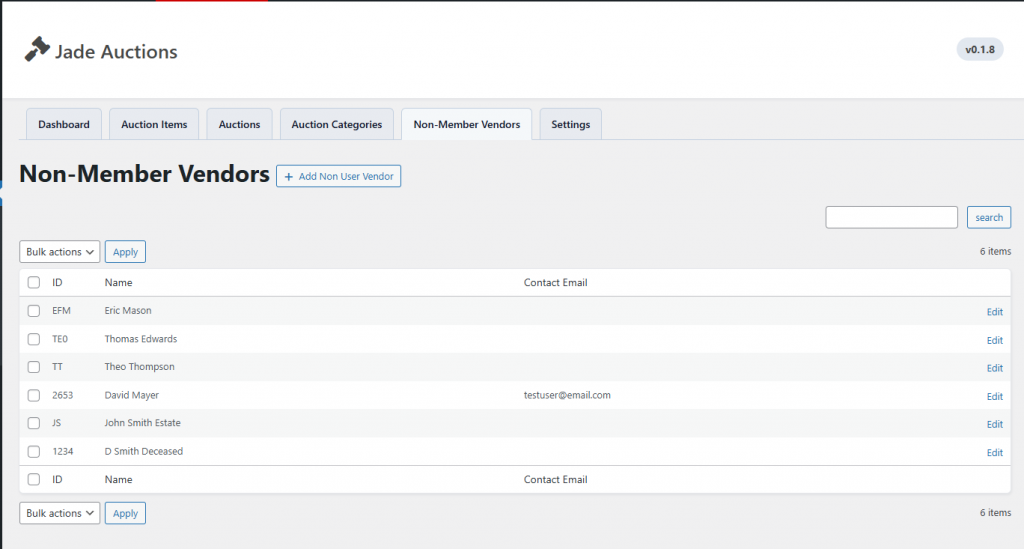Image resolution: width=1024 pixels, height=549 pixels.
Task: Expand the top Bulk actions dropdown
Action: pos(59,252)
